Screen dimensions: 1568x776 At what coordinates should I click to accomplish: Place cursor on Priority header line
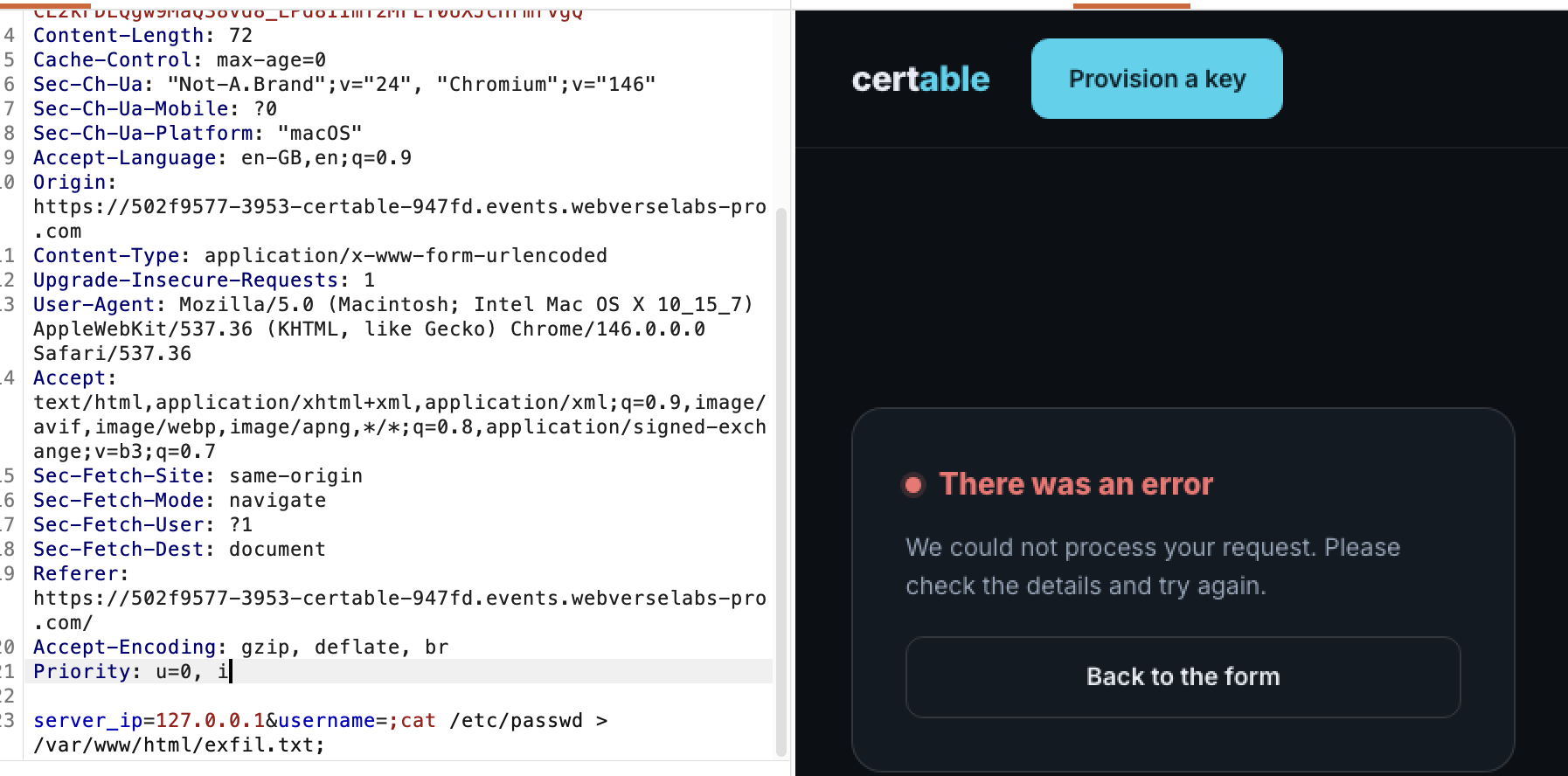(x=131, y=671)
